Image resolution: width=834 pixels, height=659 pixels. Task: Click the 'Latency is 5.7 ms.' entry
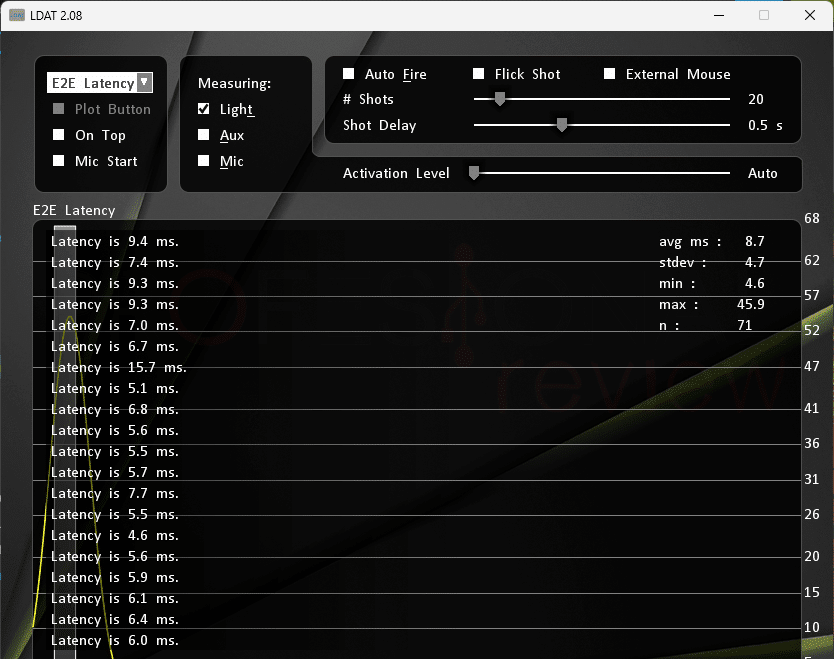click(x=115, y=473)
